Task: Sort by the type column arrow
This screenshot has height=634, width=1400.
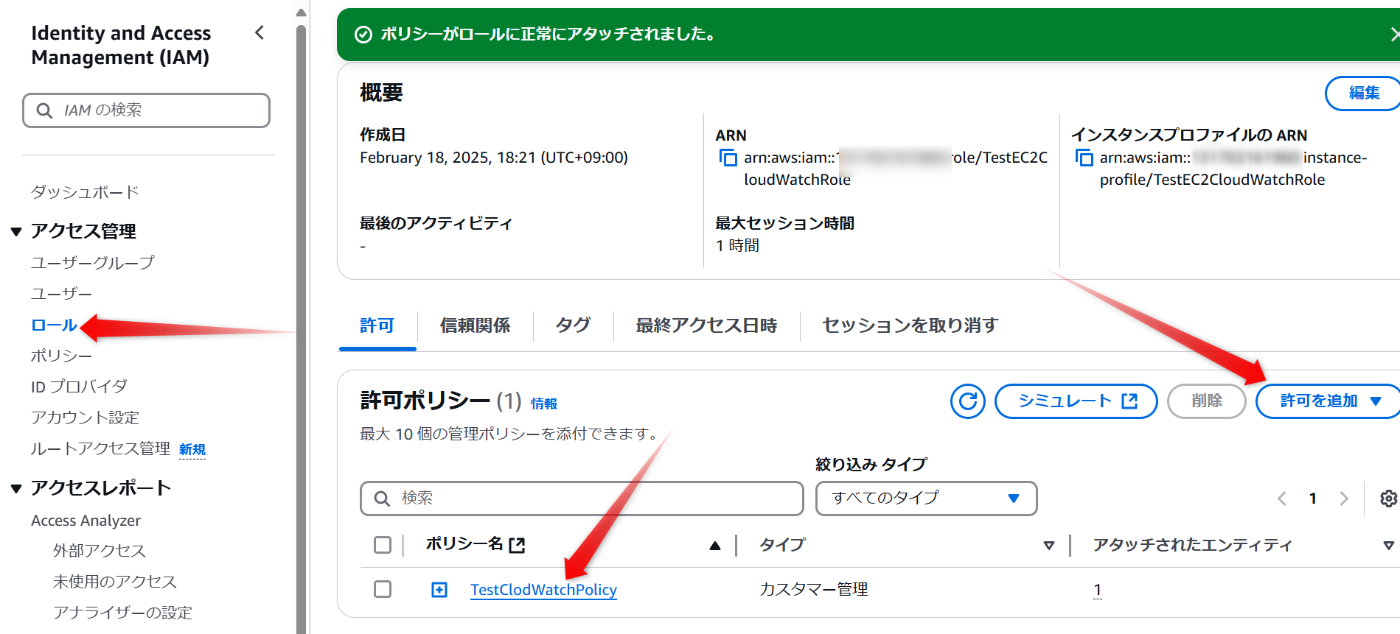Action: (x=1049, y=546)
